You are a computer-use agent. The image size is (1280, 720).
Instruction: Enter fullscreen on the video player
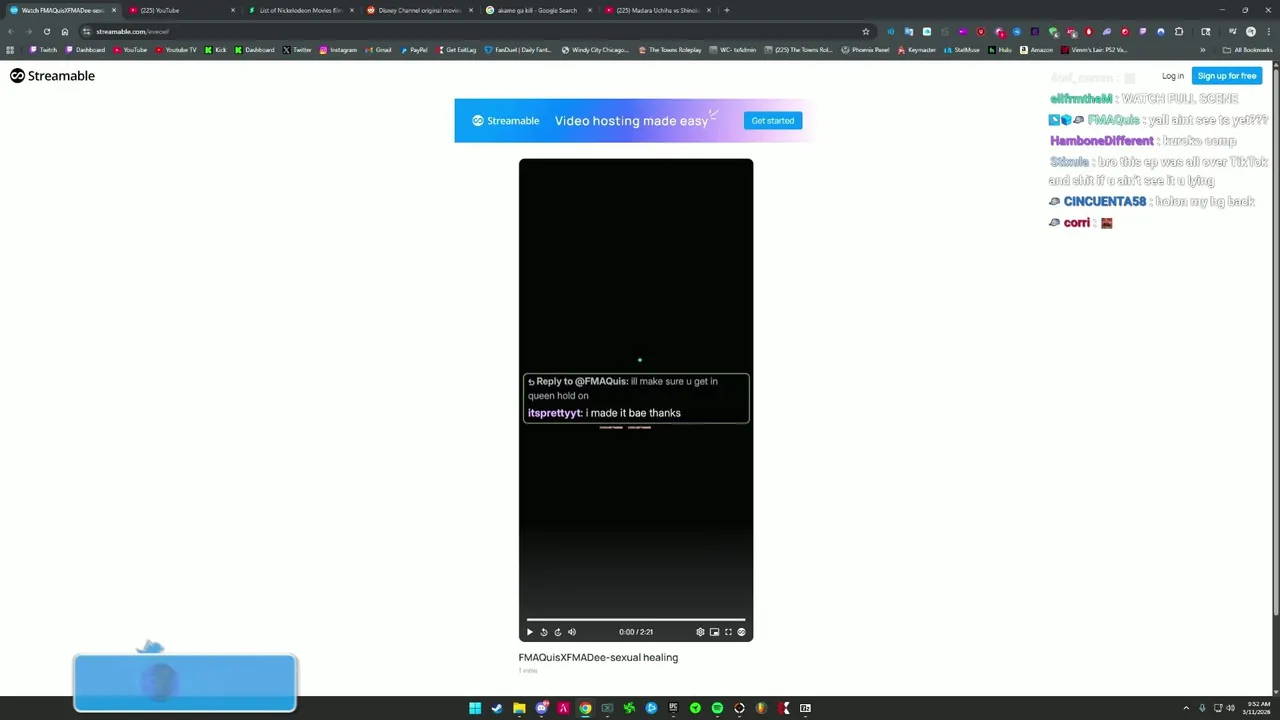pos(728,632)
